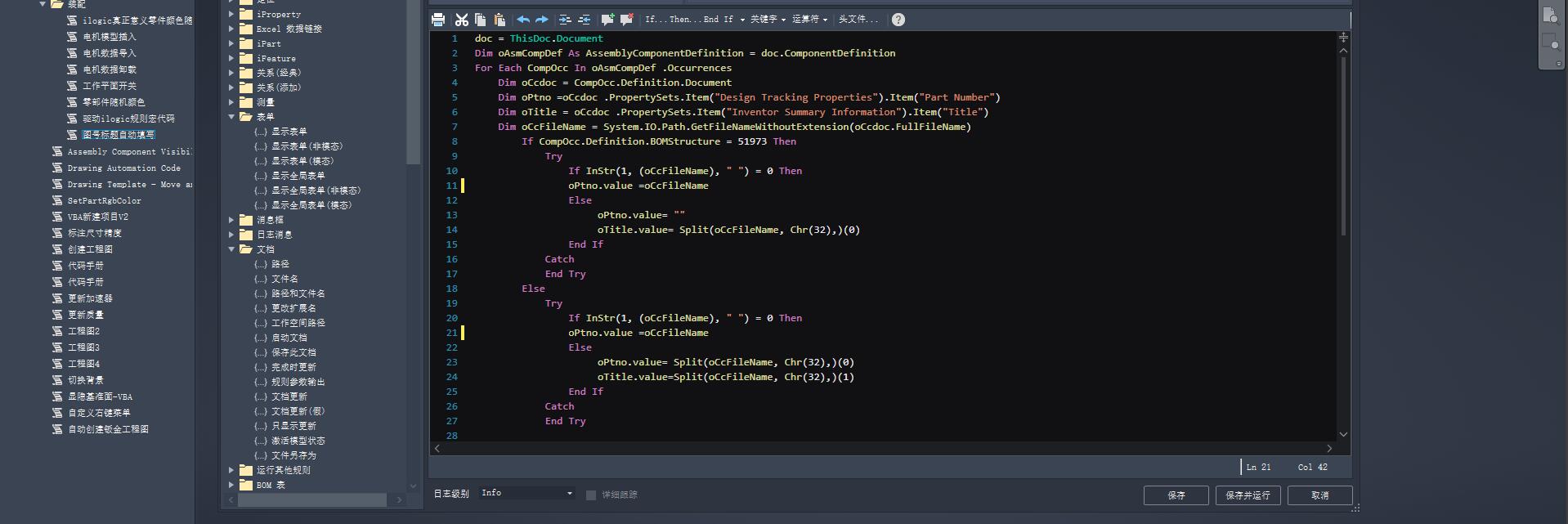Increase indent of the selected code lines
Viewport: 1568px width, 524px height.
565,20
